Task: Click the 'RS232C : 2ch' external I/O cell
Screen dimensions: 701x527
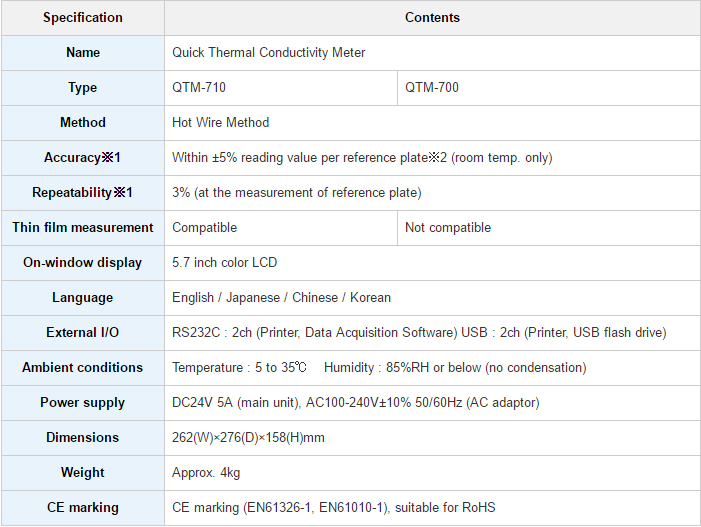Action: coord(432,333)
